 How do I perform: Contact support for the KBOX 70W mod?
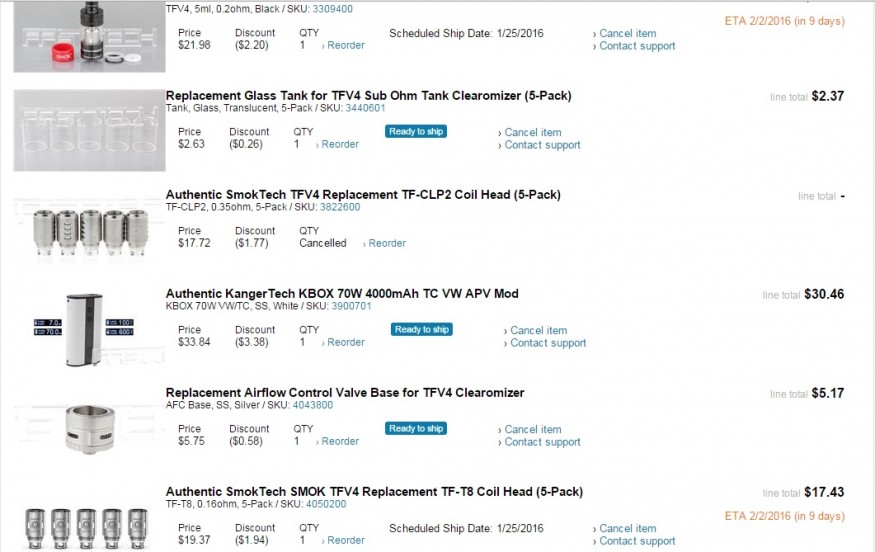(547, 343)
